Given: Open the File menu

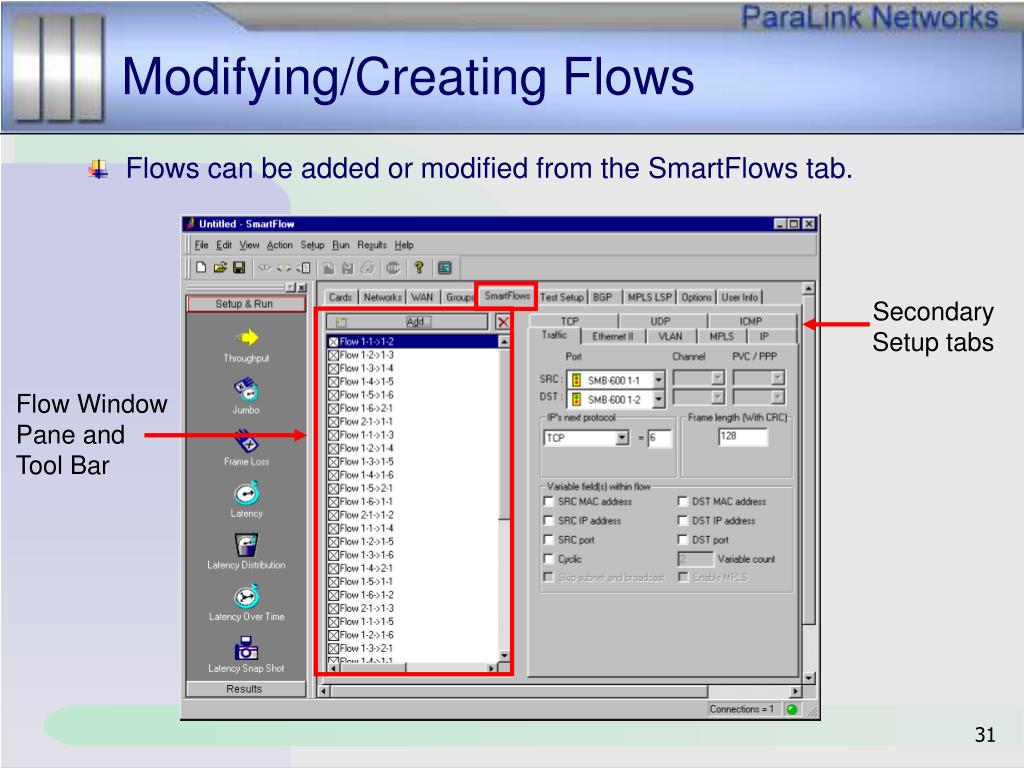Looking at the screenshot, I should click(201, 245).
